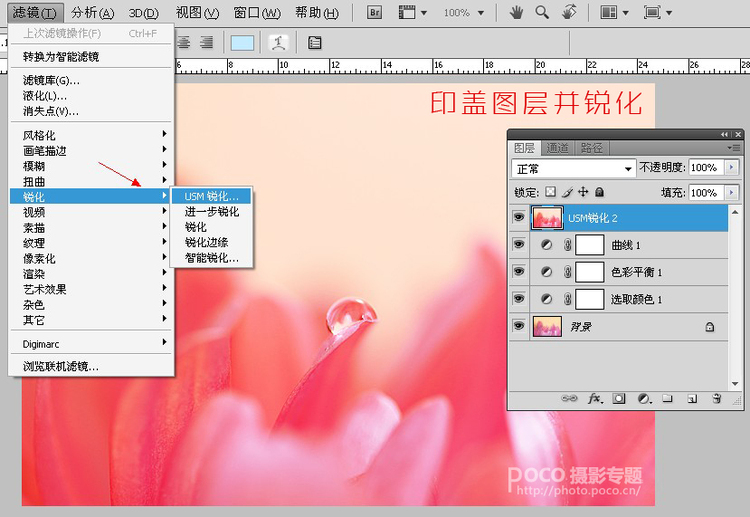Image resolution: width=750 pixels, height=517 pixels.
Task: Click the View Extras filmstrip icon
Action: pos(407,12)
